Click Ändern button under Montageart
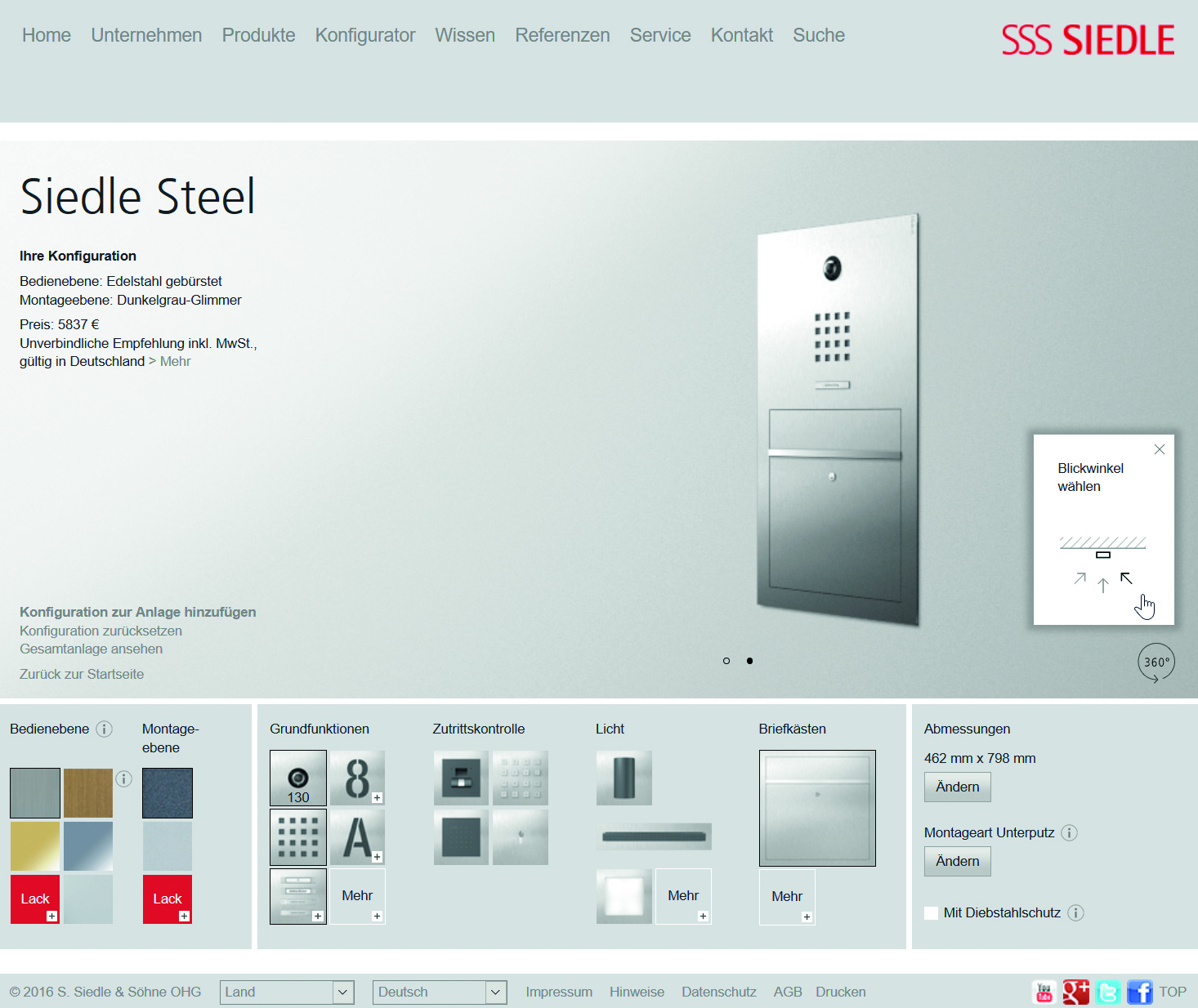The width and height of the screenshot is (1198, 1008). (x=958, y=862)
